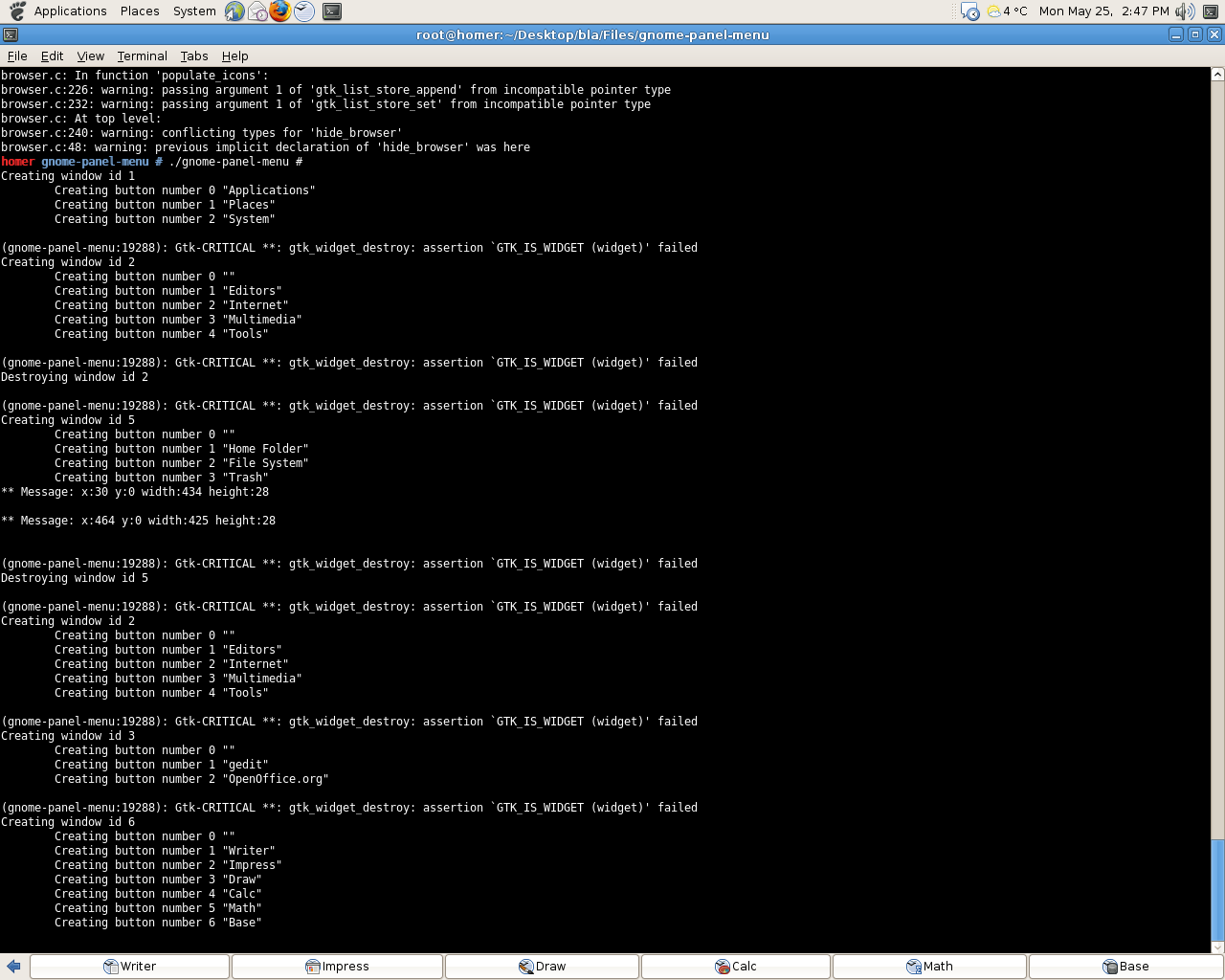Open the terminal View menu
1225x980 pixels.
click(x=91, y=56)
